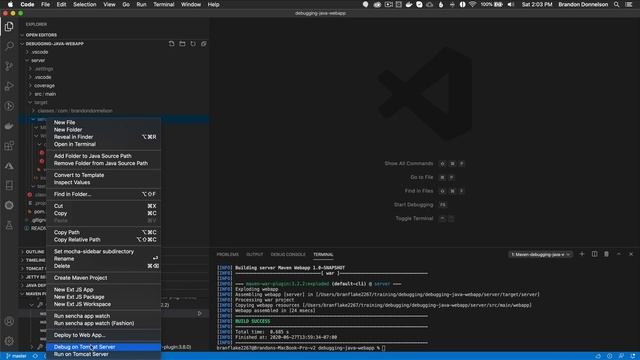640x360 pixels.
Task: Open the Run menu in menu bar
Action: click(x=141, y=4)
